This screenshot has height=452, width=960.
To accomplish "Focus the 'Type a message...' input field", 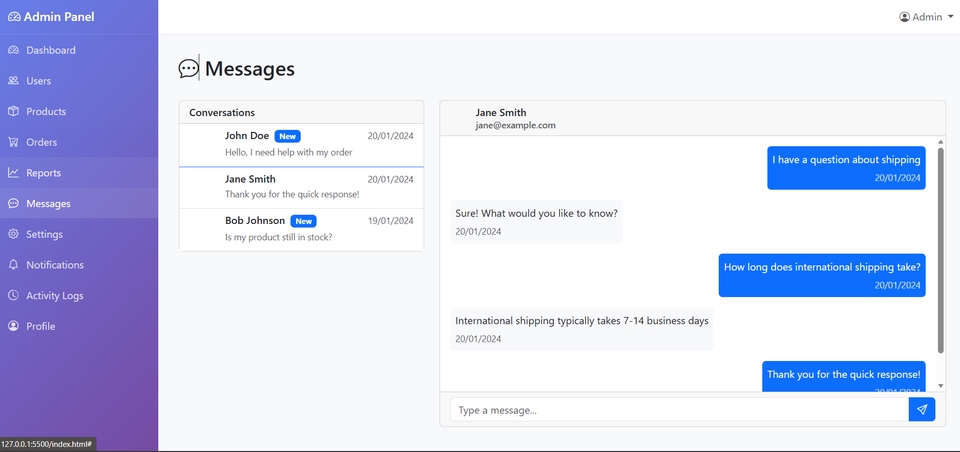I will coord(678,409).
